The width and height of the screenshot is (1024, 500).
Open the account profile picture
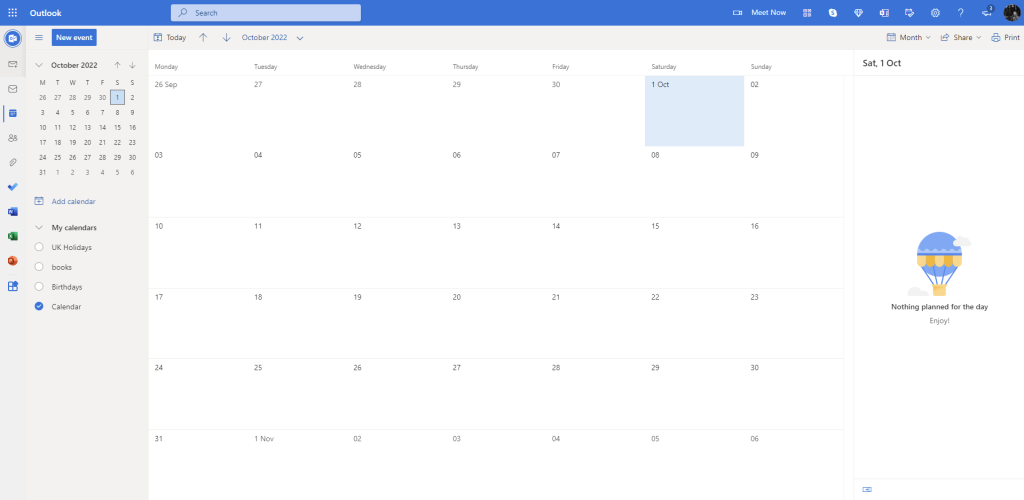(x=1012, y=12)
